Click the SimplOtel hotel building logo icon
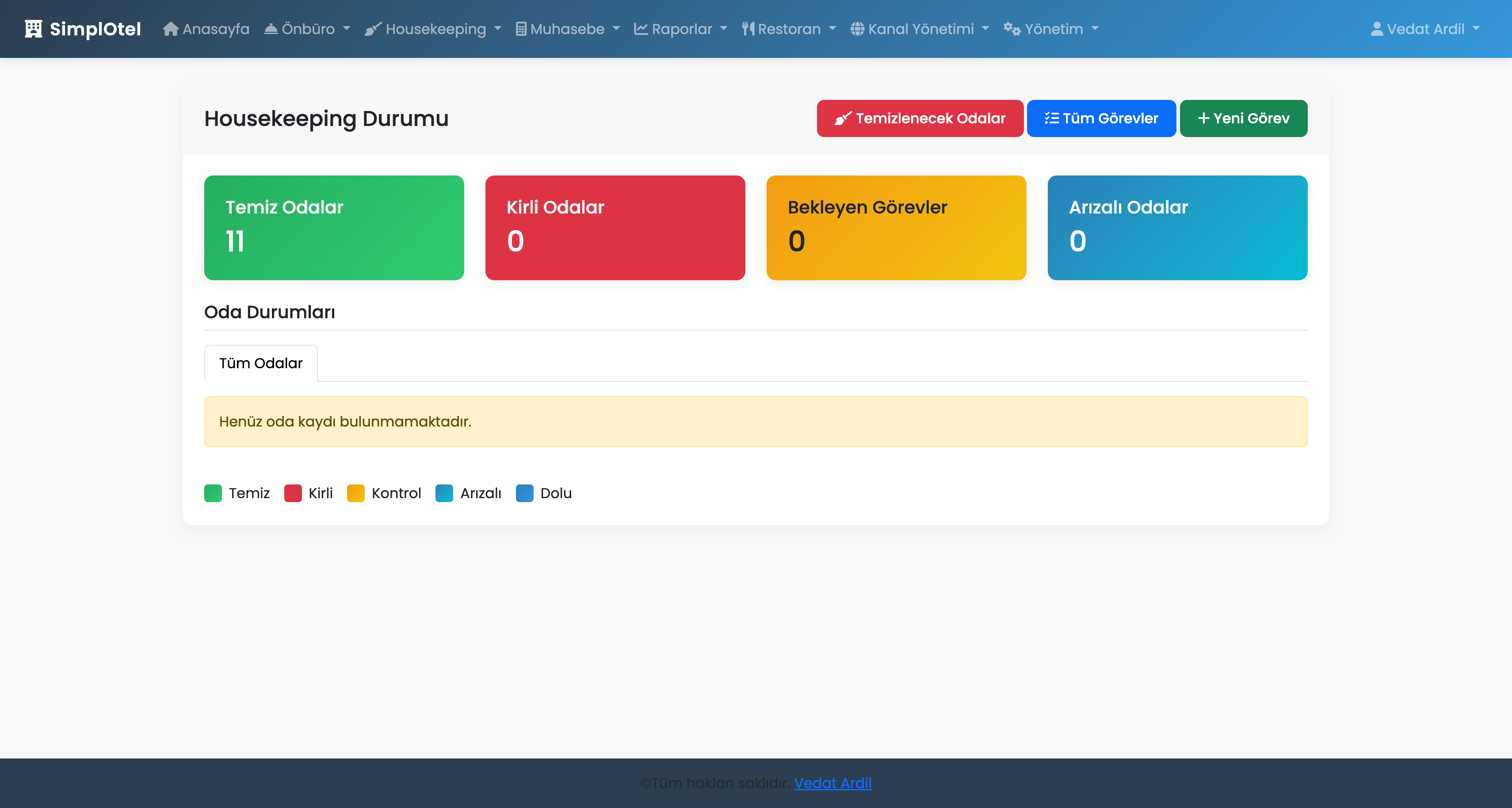This screenshot has width=1512, height=808. click(34, 29)
